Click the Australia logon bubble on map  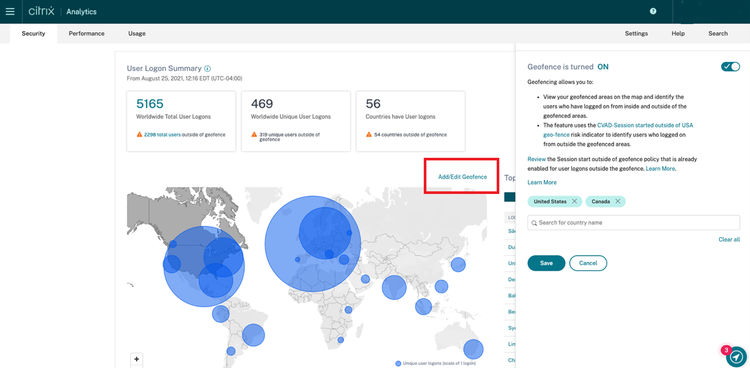473,349
